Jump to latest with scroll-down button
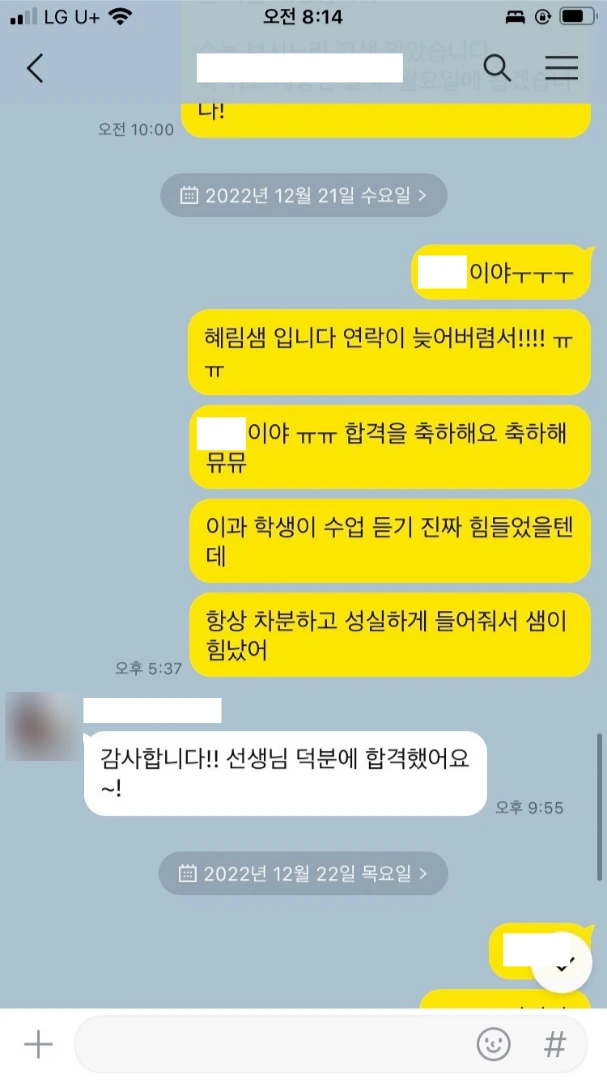The image size is (607, 1080). tap(562, 962)
